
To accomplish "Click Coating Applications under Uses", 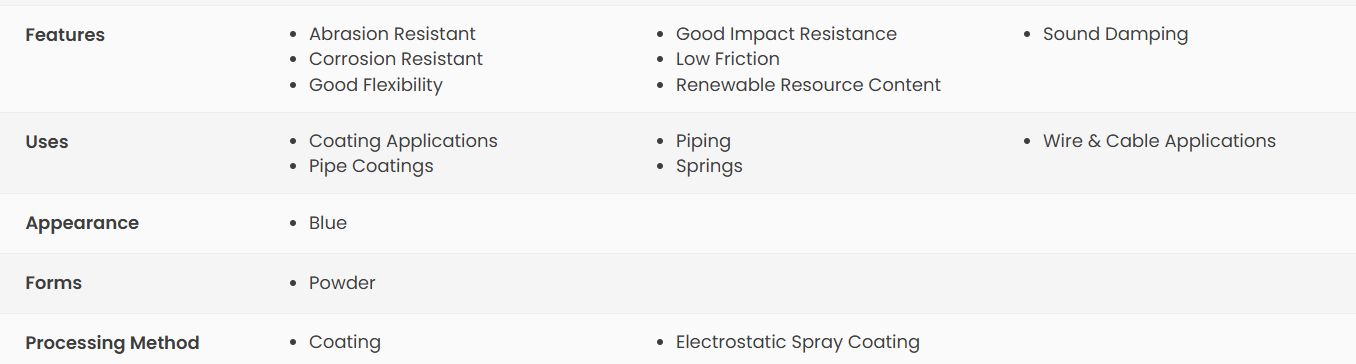I will point(403,141).
